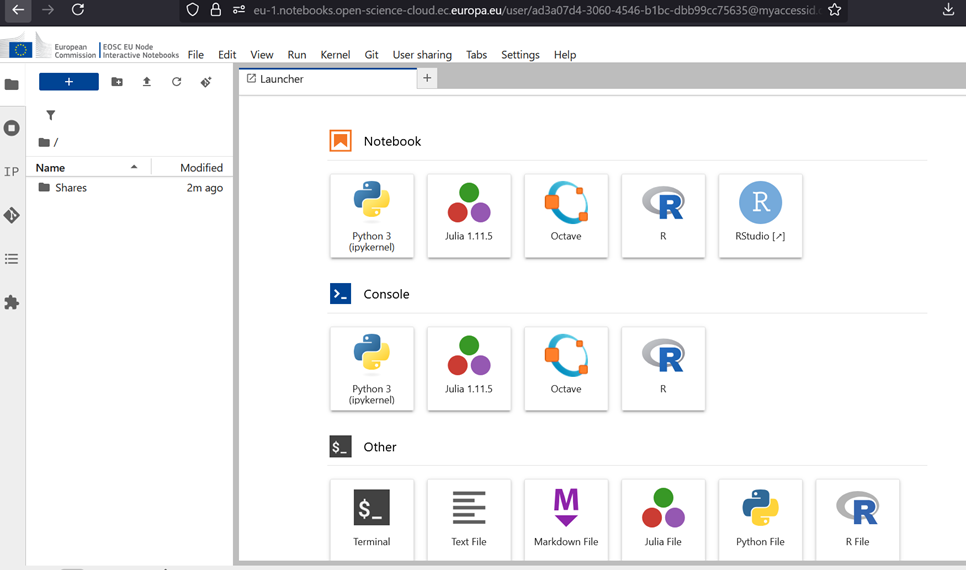Viewport: 966px width, 570px height.
Task: Open the Table of Contents sidebar
Action: click(x=12, y=259)
